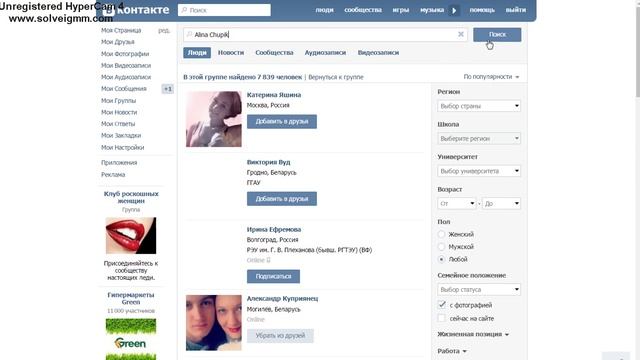Open 'музыка' in the top navigation
640x360 pixels.
(x=432, y=10)
